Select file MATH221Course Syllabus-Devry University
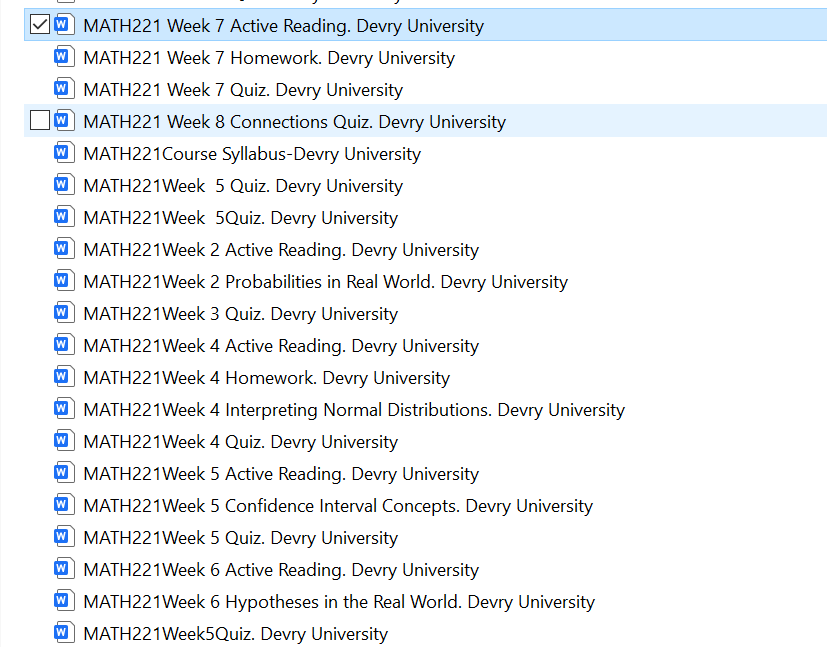Image resolution: width=827 pixels, height=647 pixels. [252, 154]
